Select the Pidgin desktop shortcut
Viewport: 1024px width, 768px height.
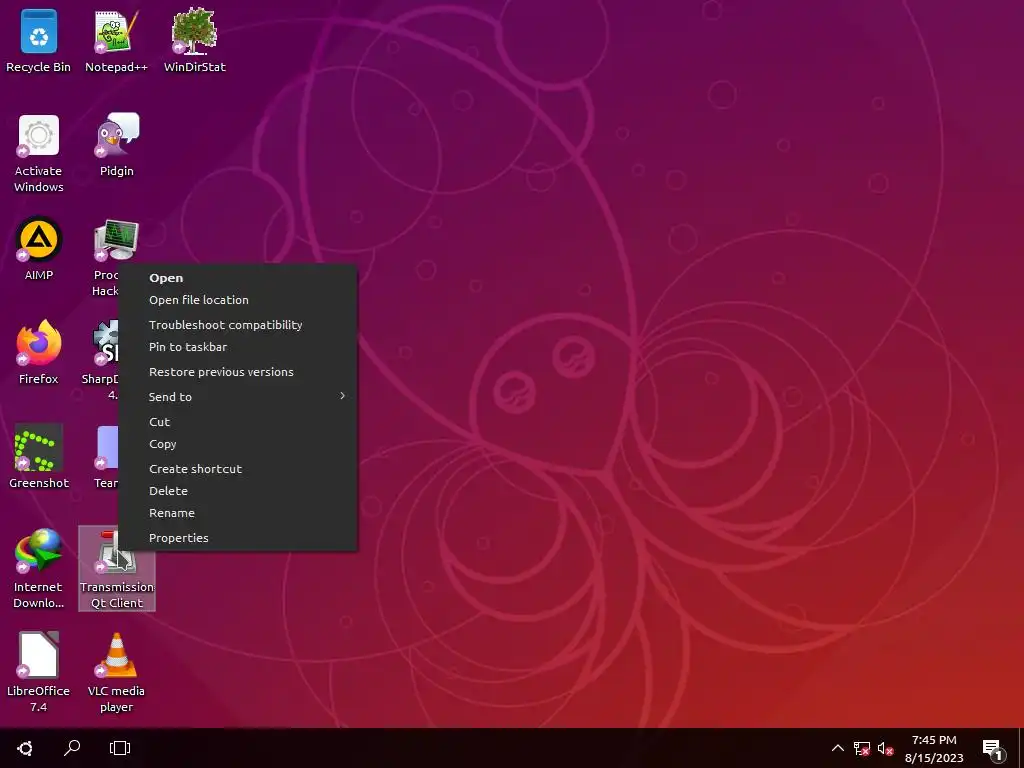coord(116,145)
